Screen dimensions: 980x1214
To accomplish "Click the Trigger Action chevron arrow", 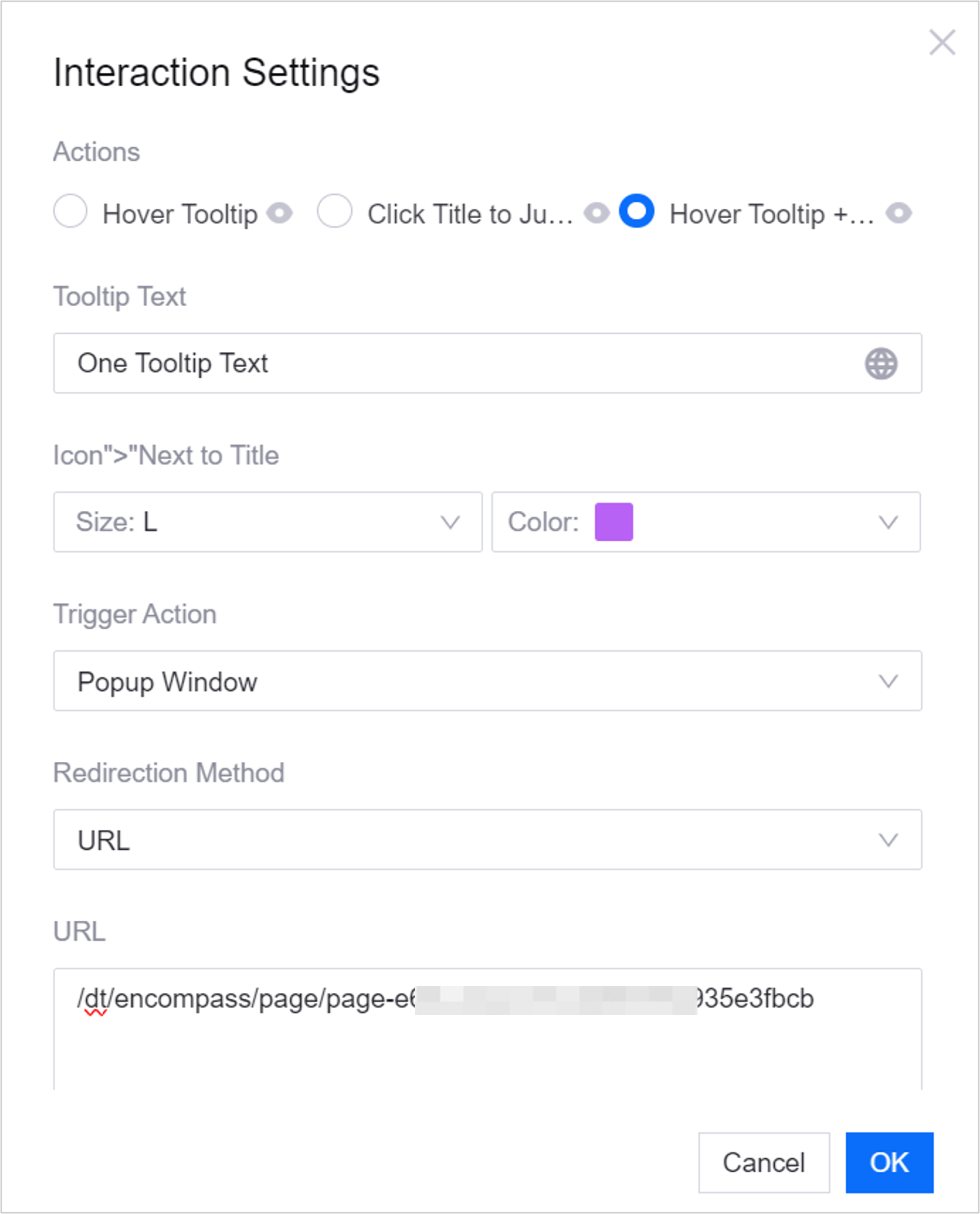I will tap(889, 682).
